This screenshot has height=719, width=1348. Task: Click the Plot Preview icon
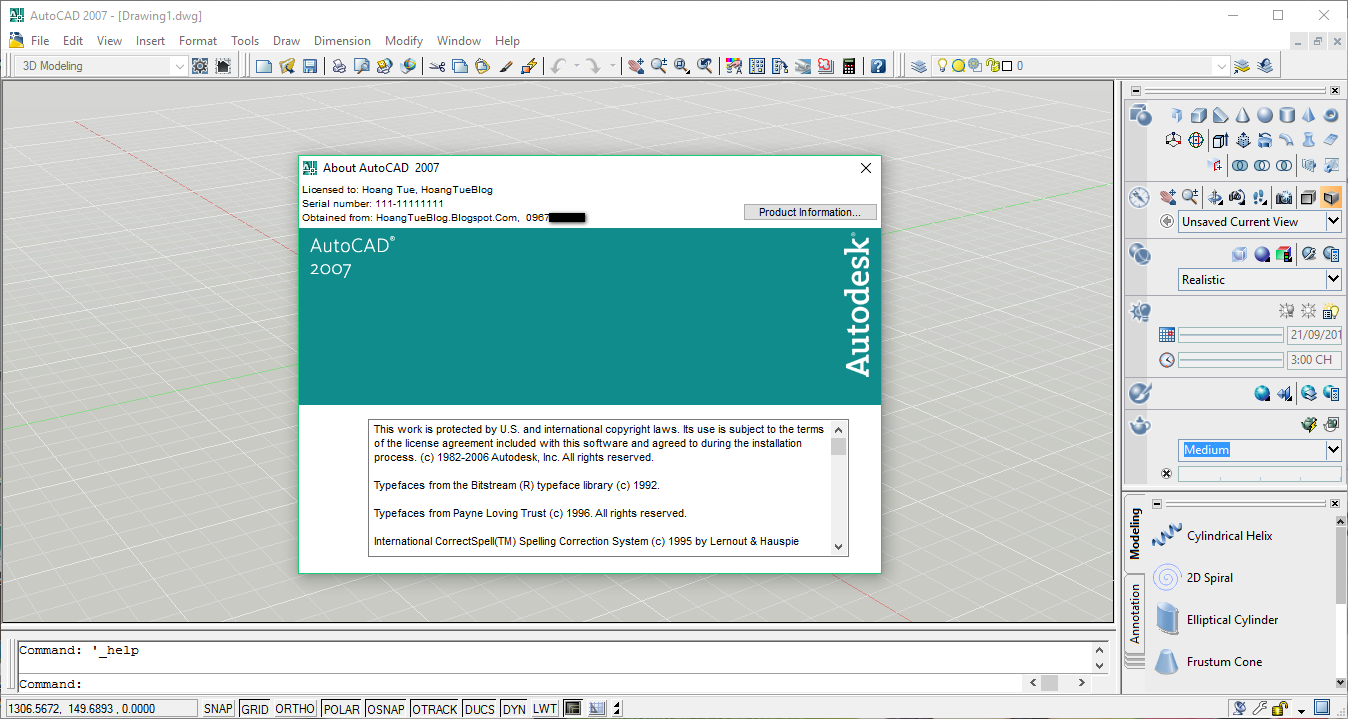361,66
